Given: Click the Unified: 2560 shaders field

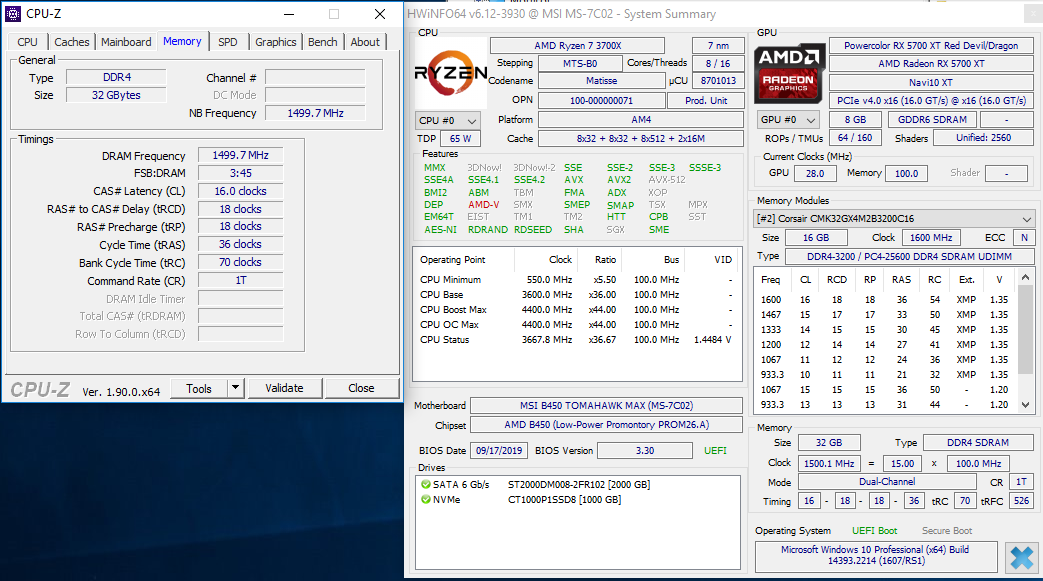Looking at the screenshot, I should (983, 138).
